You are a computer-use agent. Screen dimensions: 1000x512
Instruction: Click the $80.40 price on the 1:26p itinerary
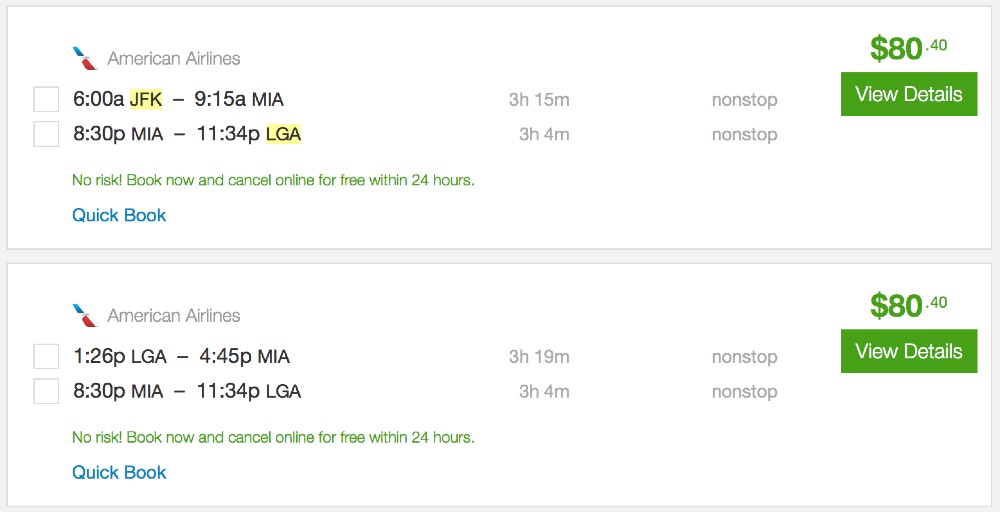[908, 305]
